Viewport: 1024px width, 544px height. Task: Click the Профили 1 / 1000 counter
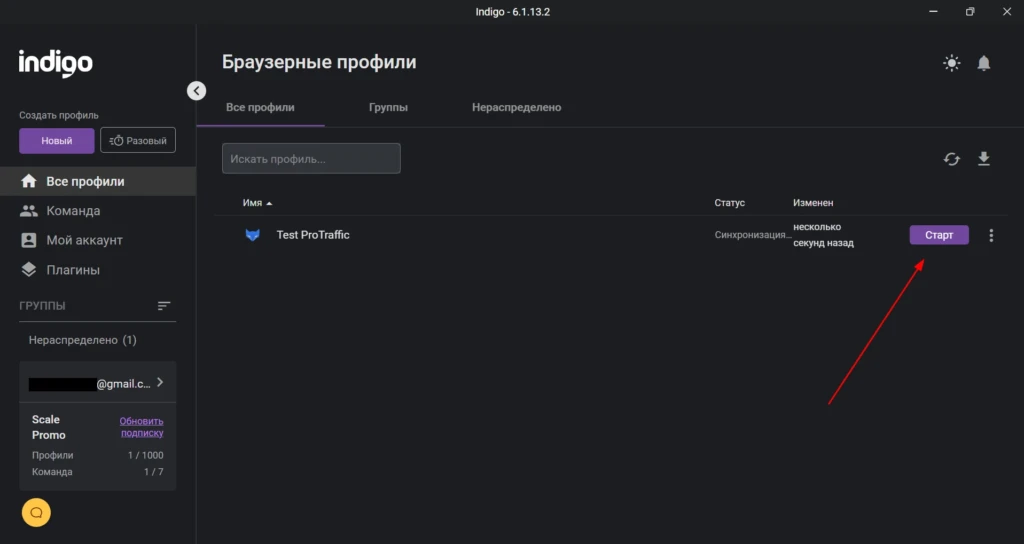coord(97,455)
